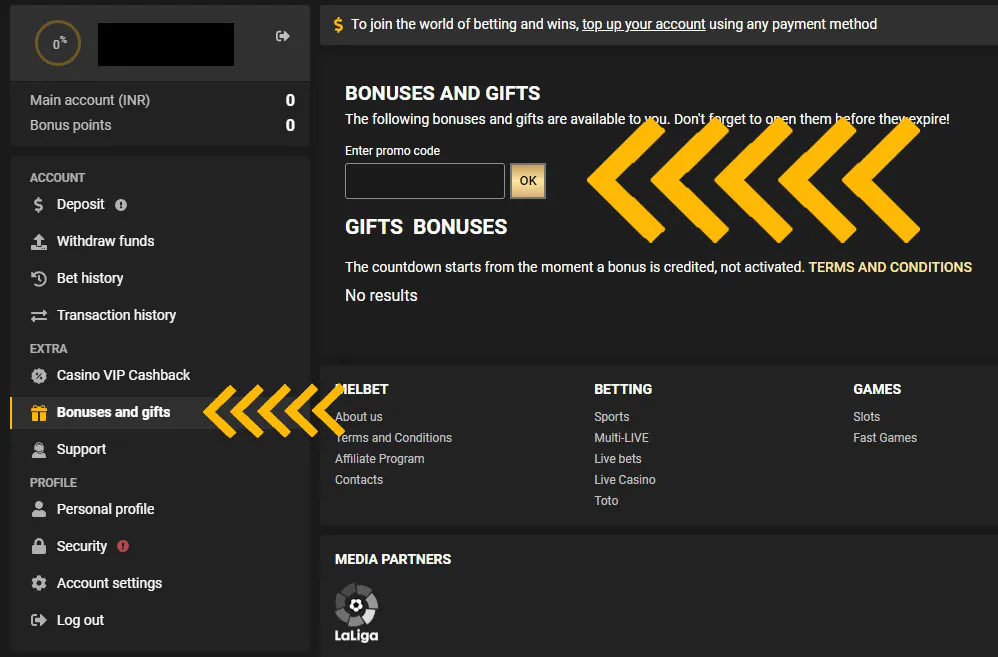
Task: Click the headset agent icon beside Support
Action: [x=39, y=449]
